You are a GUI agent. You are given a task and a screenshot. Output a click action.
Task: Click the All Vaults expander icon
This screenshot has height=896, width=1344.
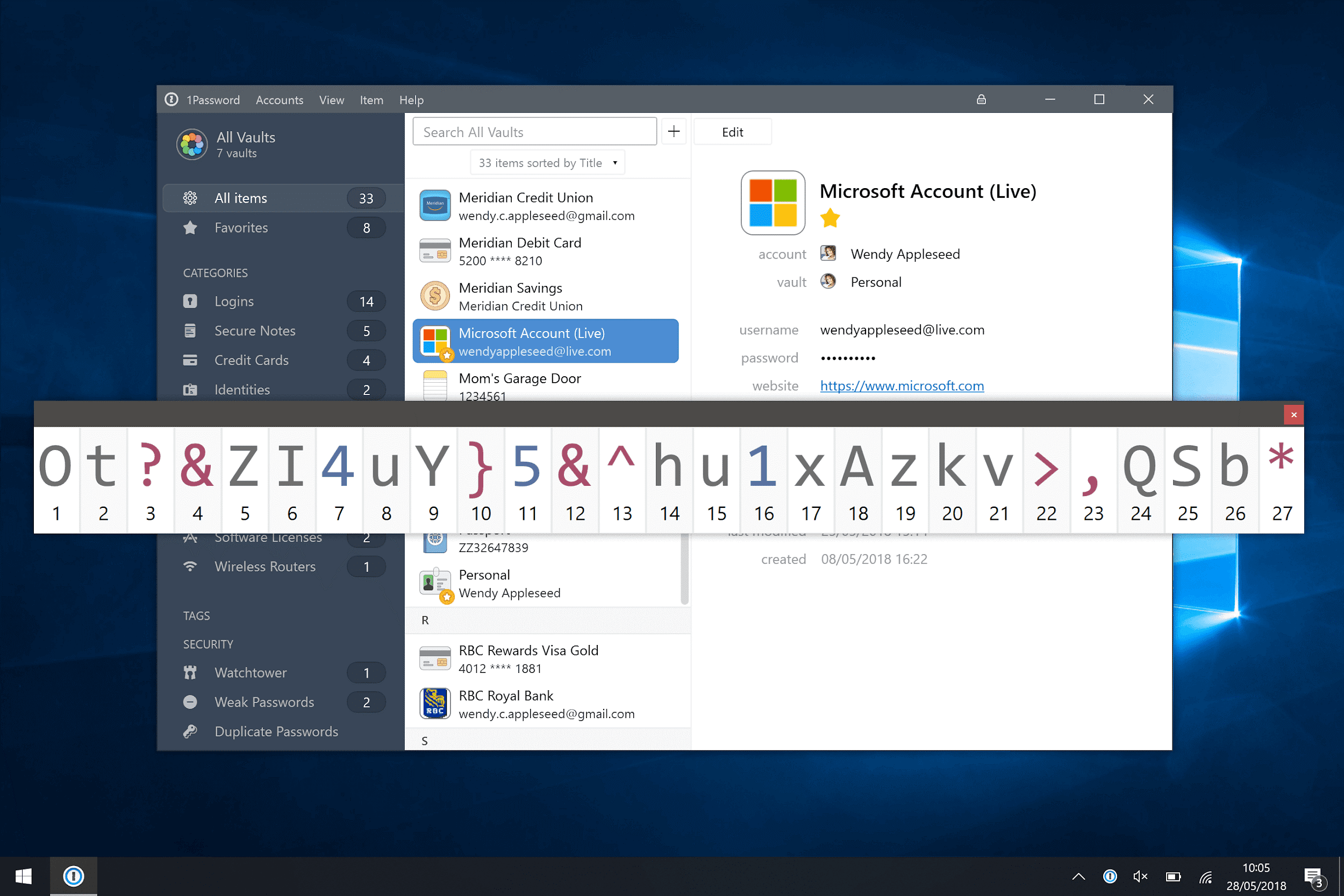192,145
